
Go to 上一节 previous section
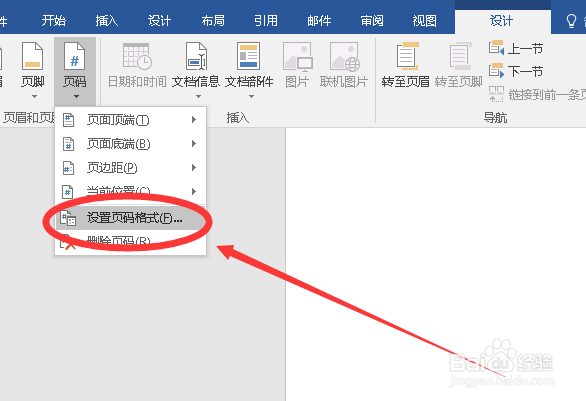click(x=516, y=48)
